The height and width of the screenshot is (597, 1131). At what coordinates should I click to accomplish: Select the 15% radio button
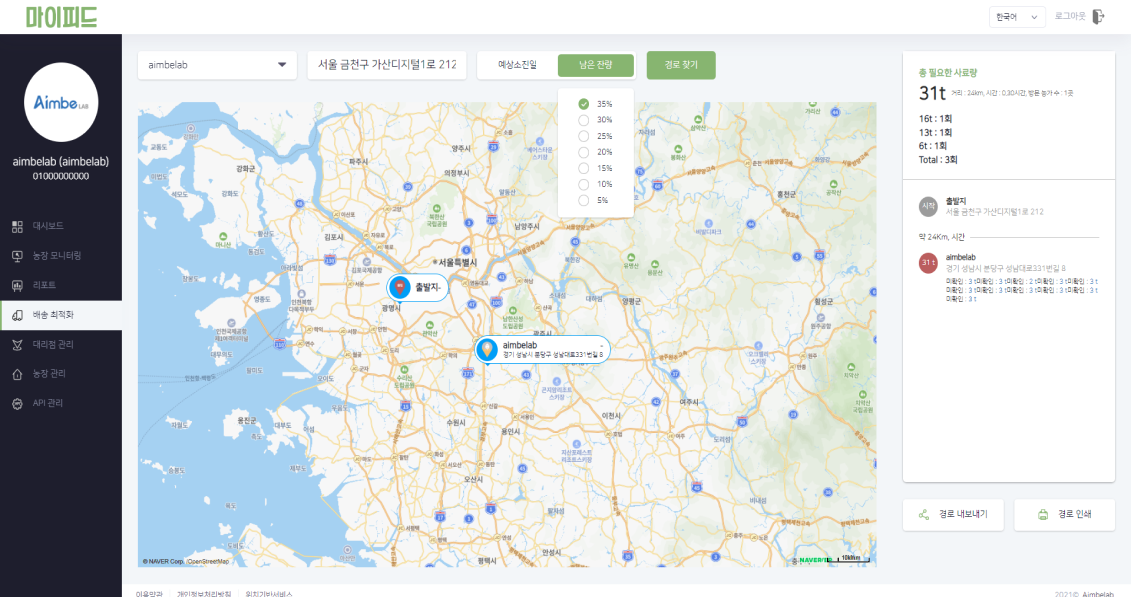tap(584, 168)
